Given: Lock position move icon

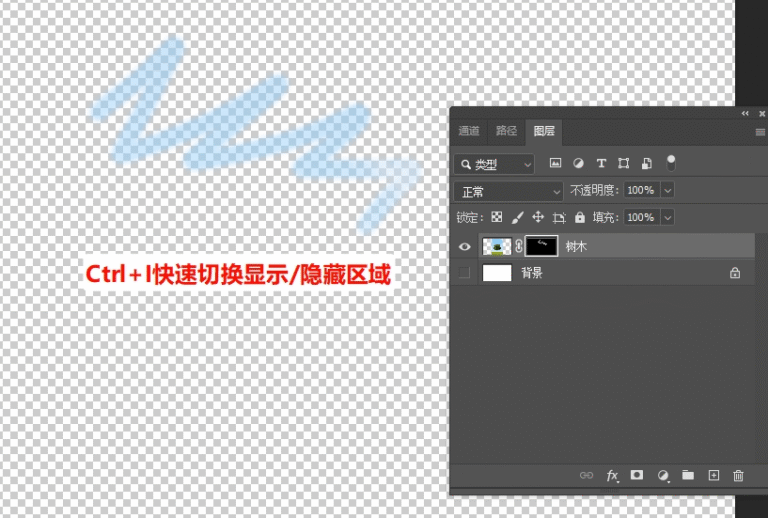Looking at the screenshot, I should 538,217.
